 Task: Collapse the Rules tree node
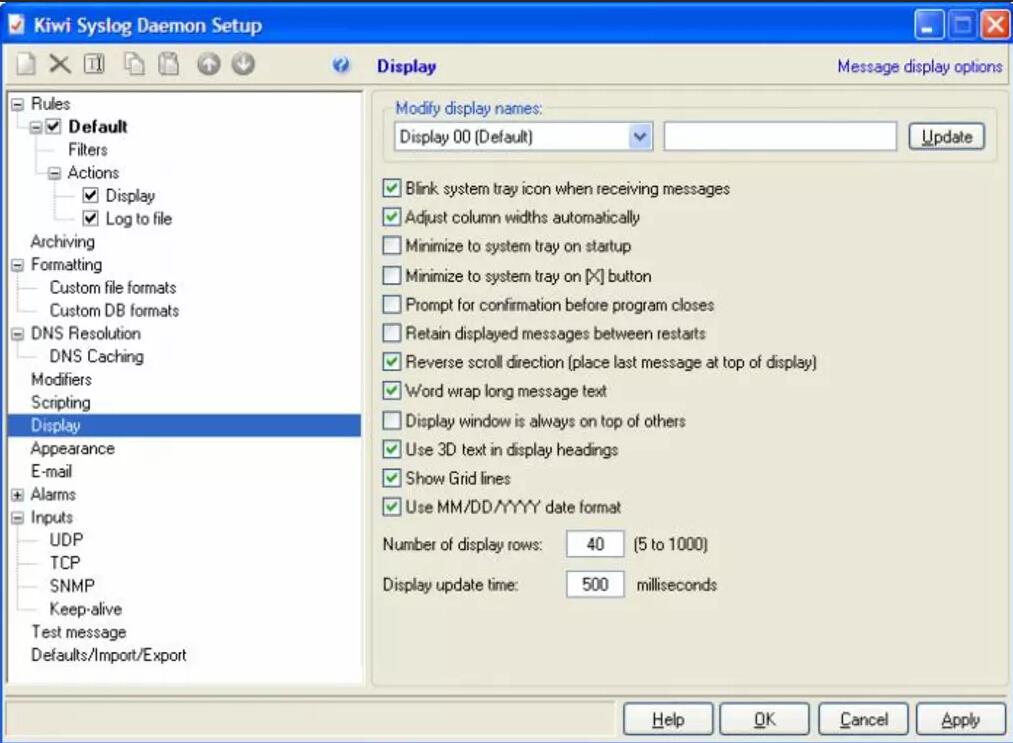(x=17, y=105)
